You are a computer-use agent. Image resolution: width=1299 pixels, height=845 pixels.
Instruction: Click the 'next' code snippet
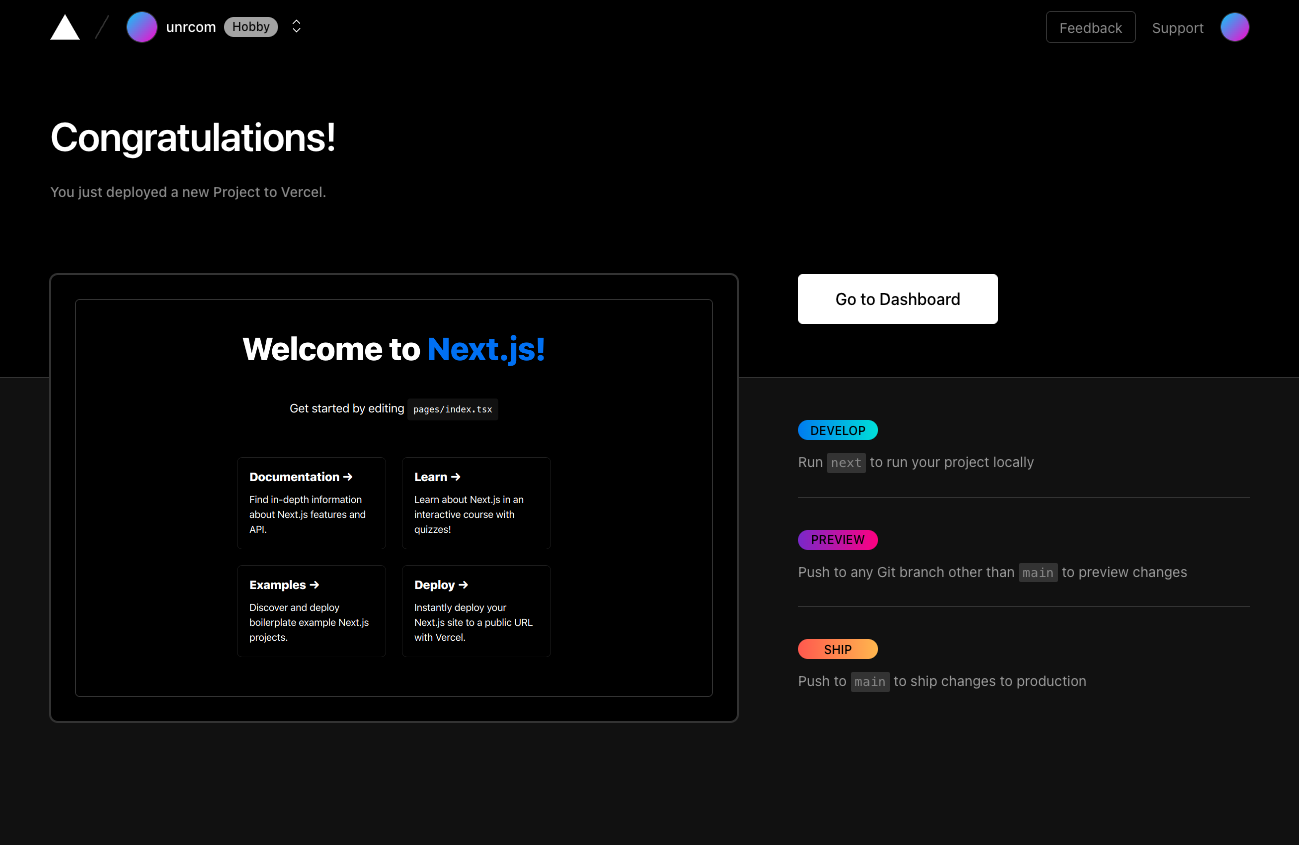point(846,463)
